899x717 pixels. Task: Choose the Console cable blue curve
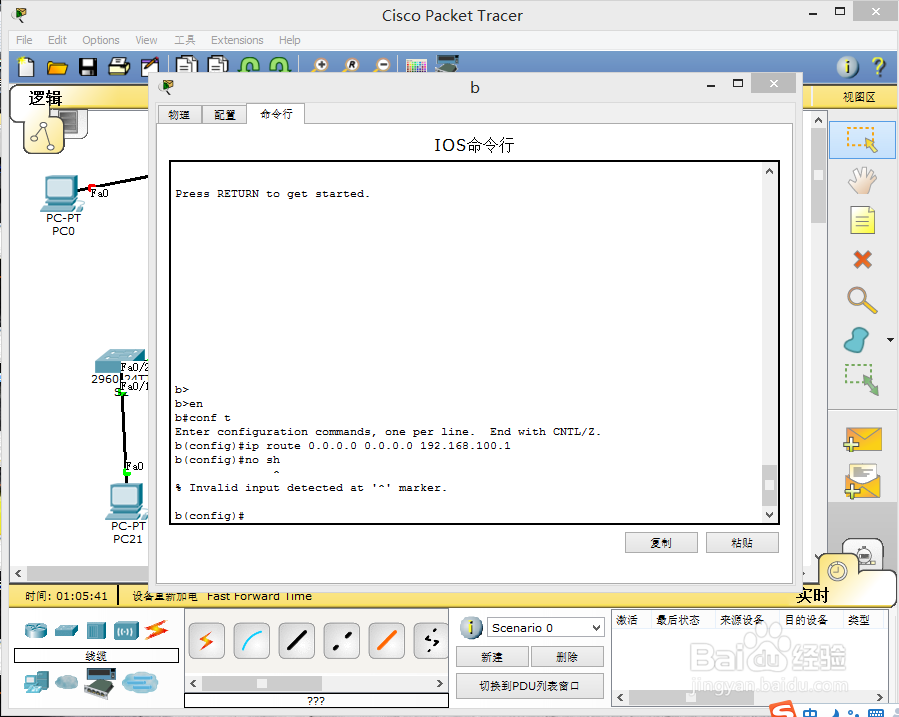coord(251,640)
